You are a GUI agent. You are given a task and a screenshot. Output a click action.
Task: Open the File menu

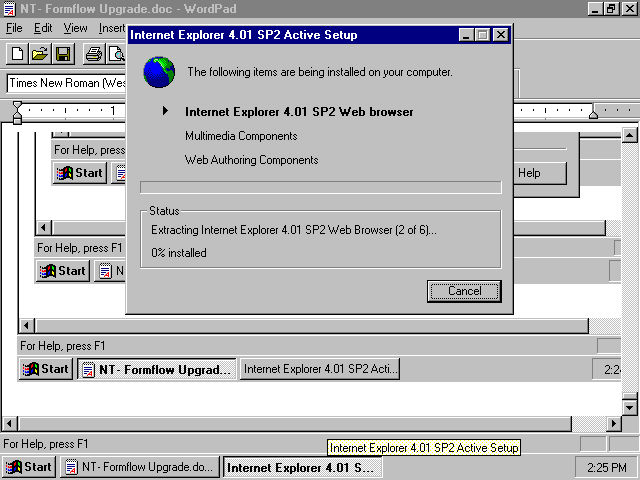(x=14, y=28)
